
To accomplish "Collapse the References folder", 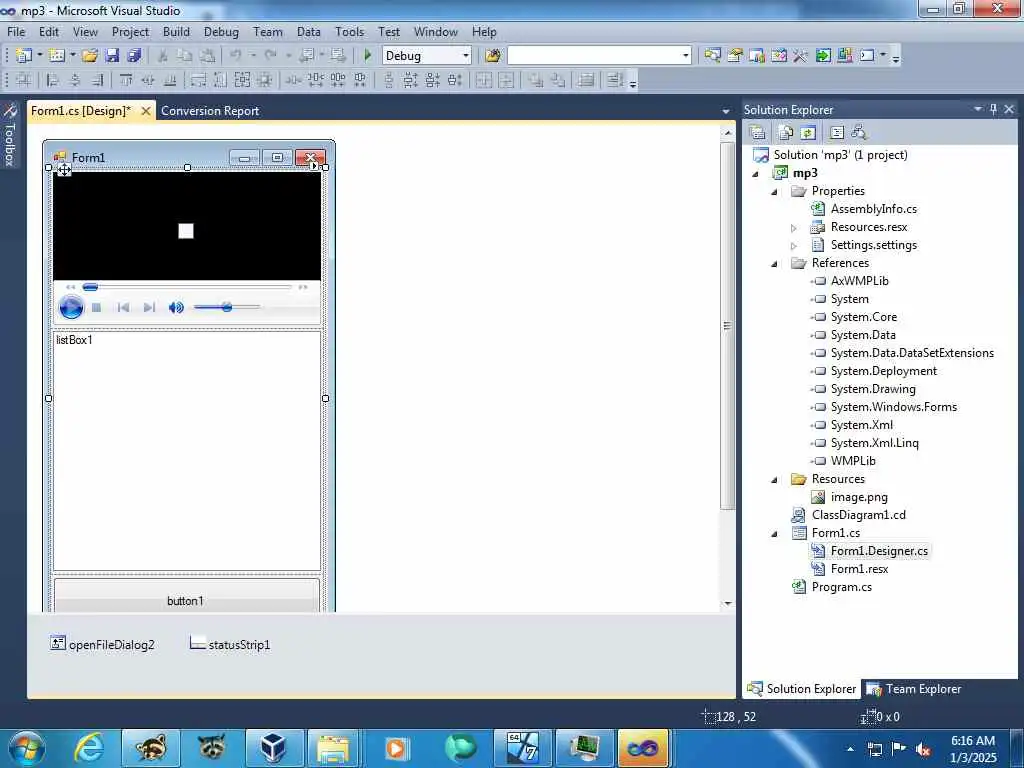I will click(775, 264).
